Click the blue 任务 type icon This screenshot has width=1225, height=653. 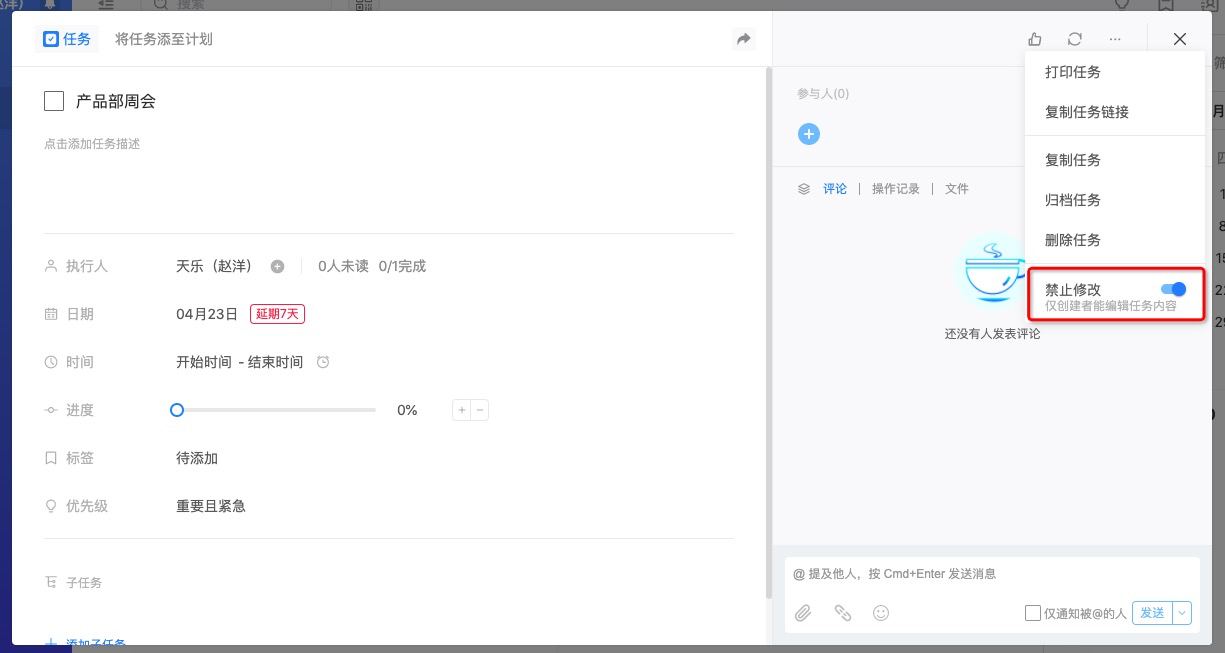tap(51, 39)
